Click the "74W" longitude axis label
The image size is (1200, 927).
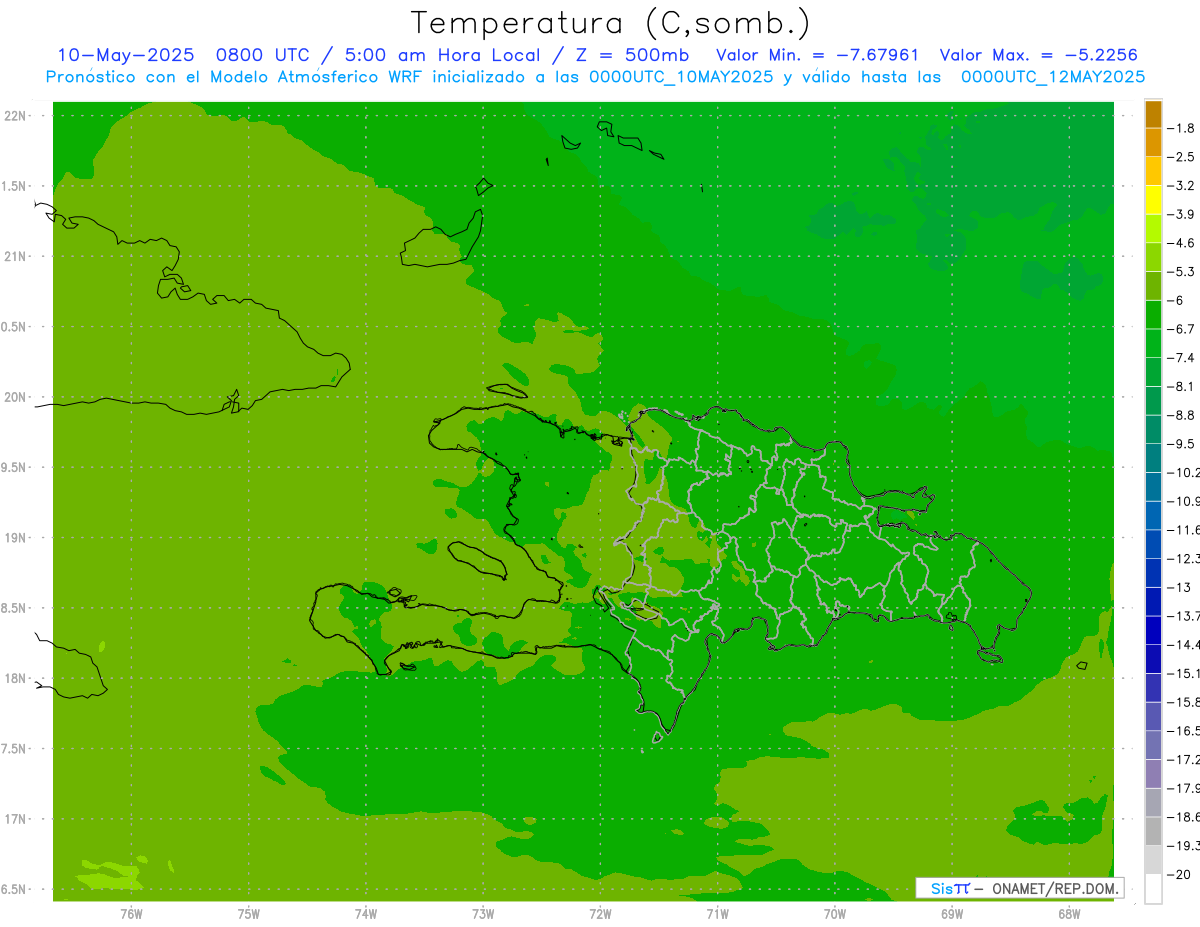[x=366, y=912]
